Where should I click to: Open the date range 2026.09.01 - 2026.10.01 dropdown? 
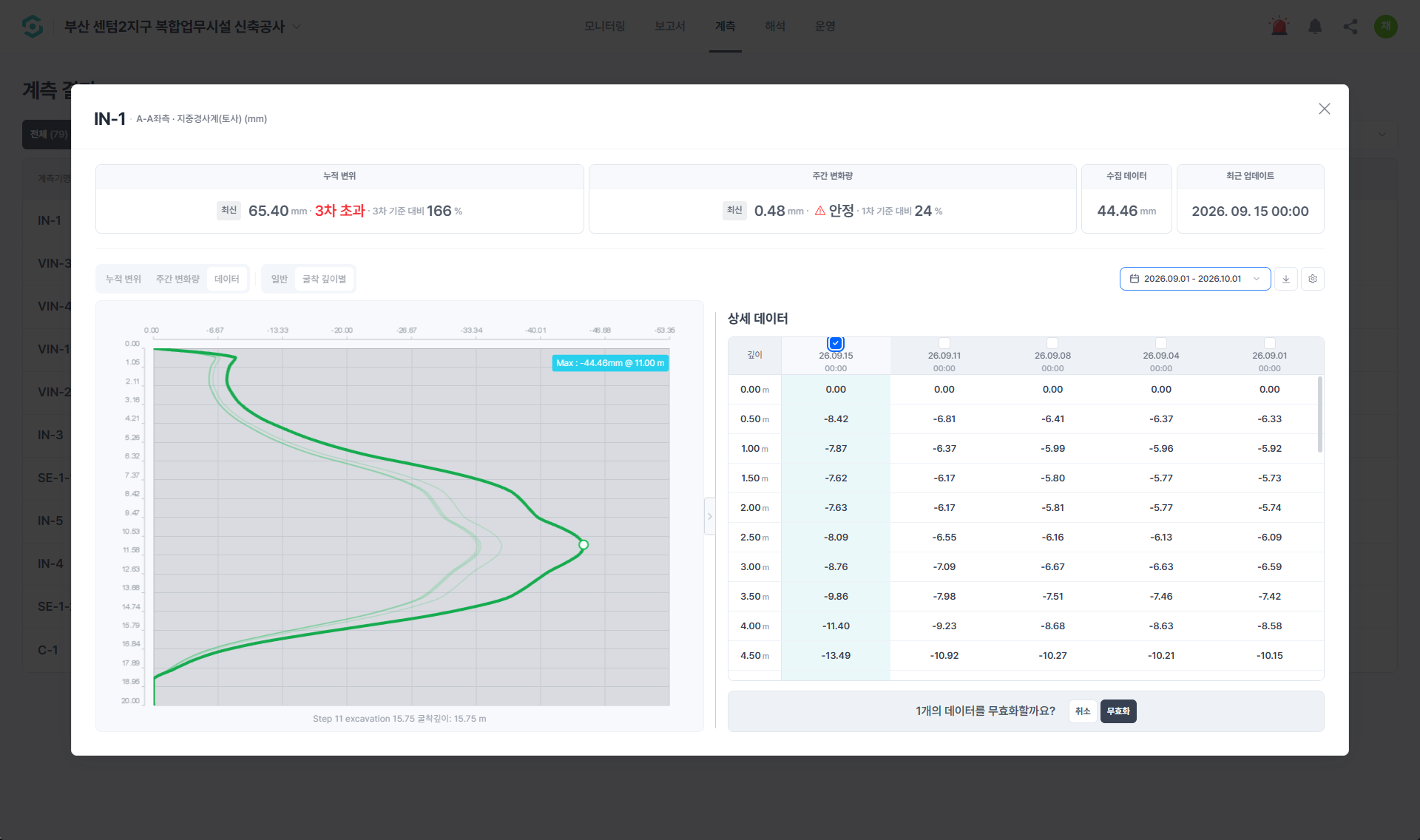coord(1195,279)
